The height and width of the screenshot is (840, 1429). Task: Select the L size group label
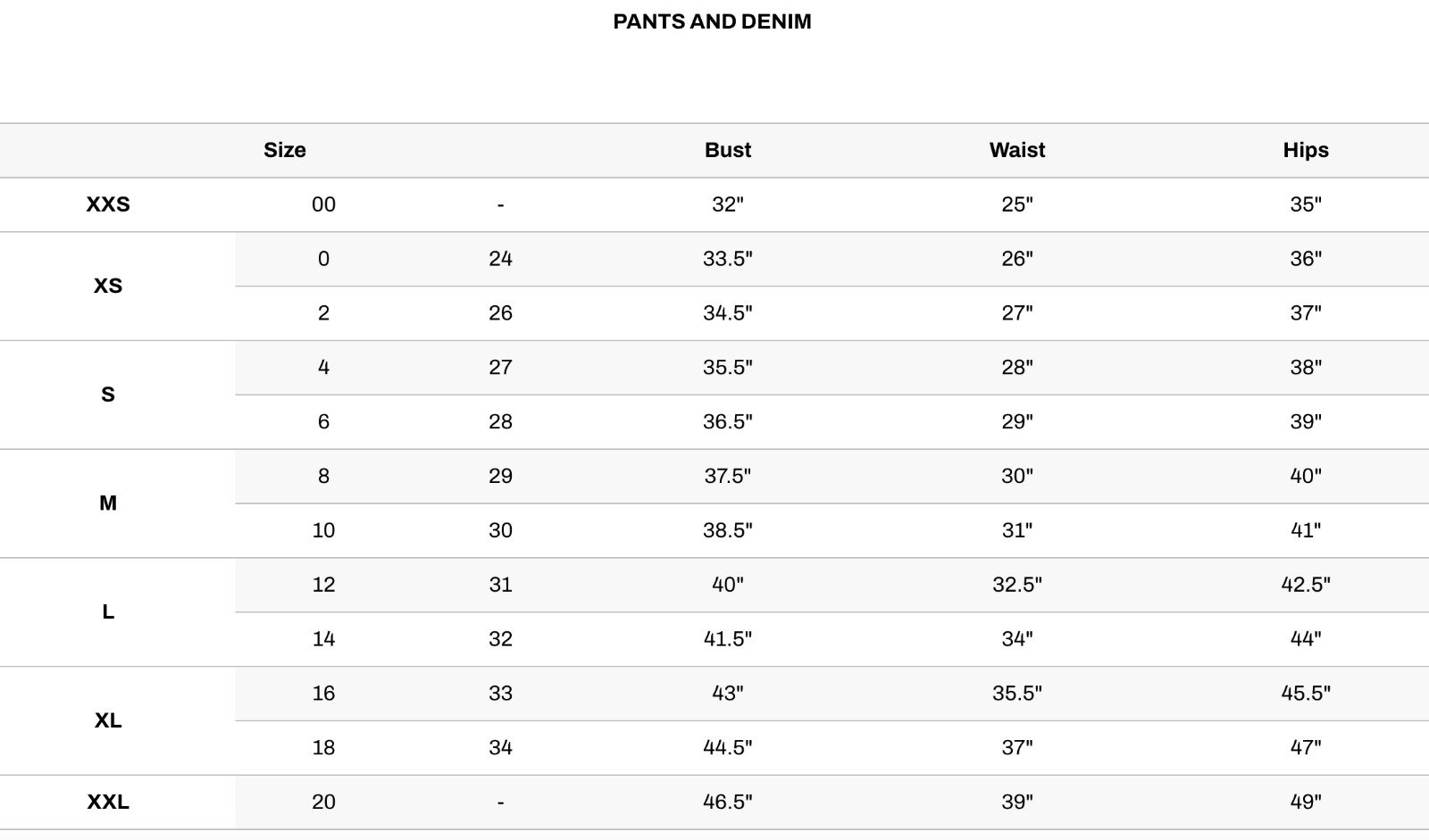[108, 612]
